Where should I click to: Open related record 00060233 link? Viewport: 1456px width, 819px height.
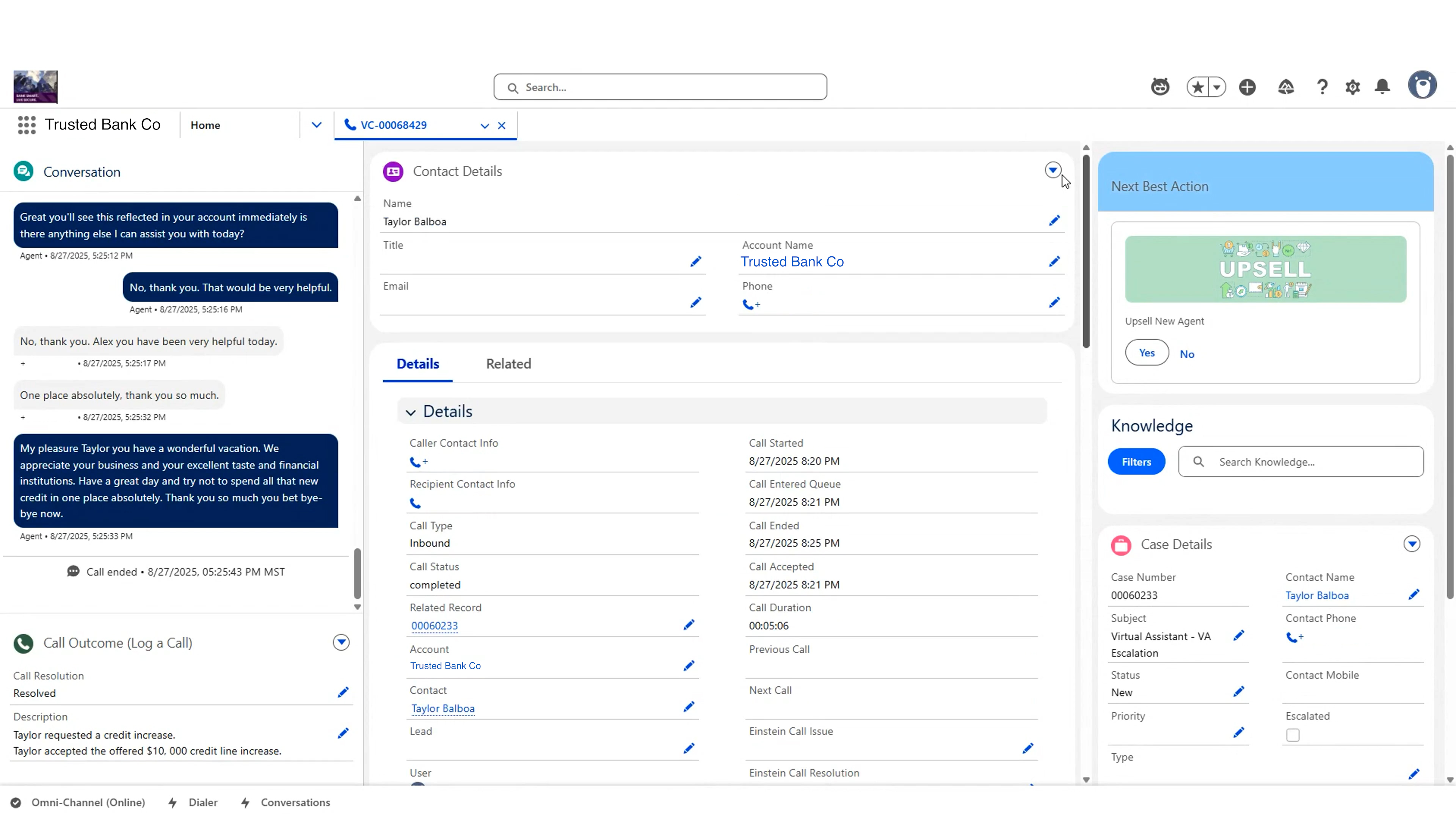point(434,625)
